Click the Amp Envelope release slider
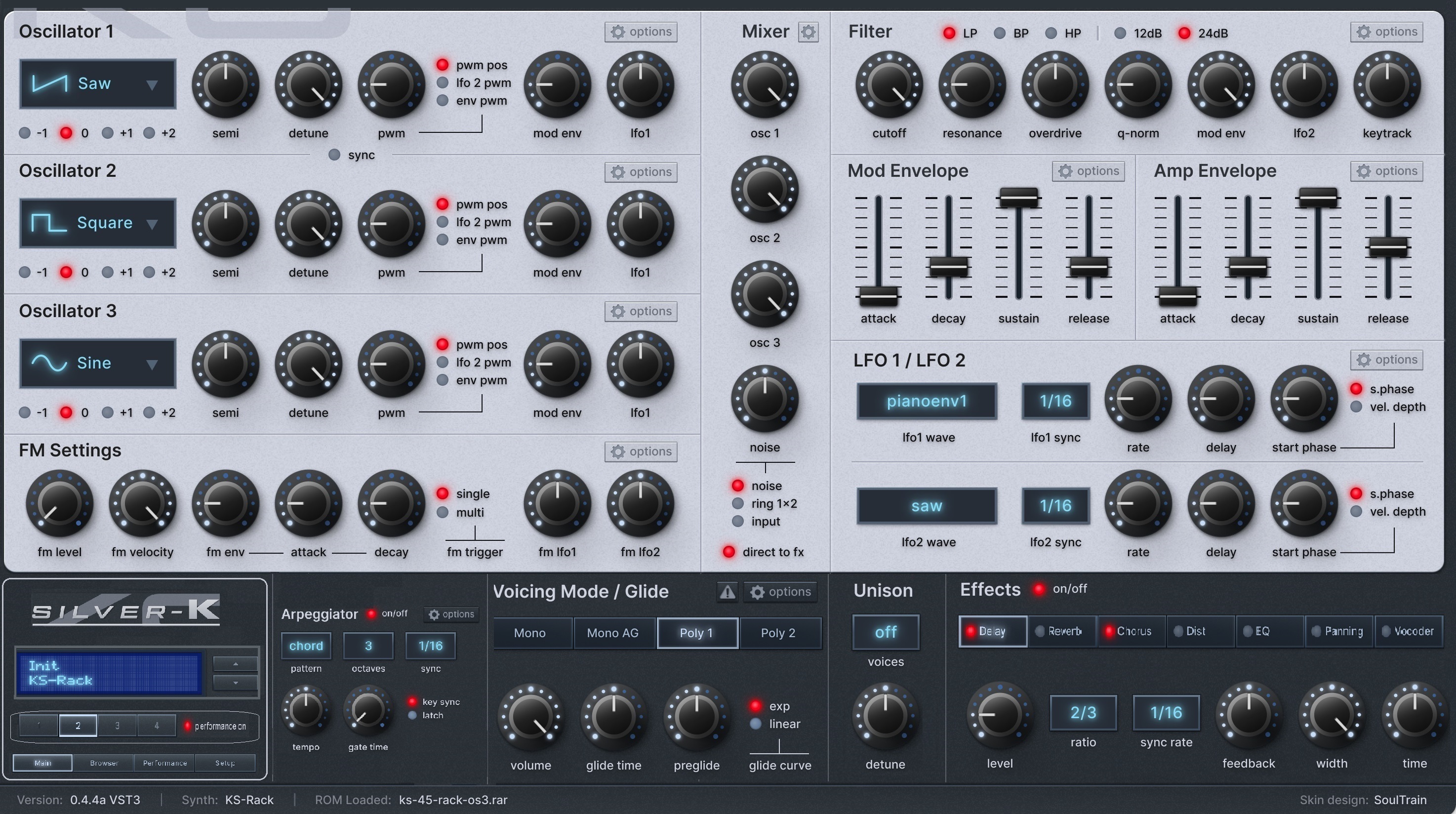 1388,247
